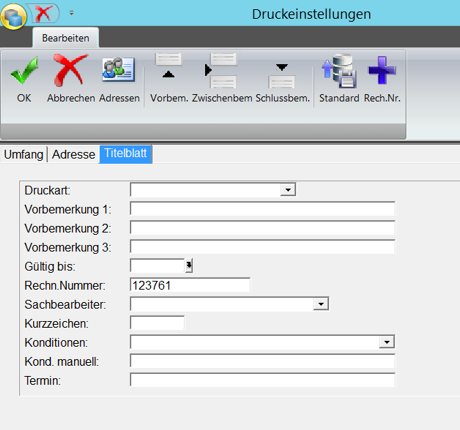The image size is (460, 430).
Task: Open the application orb menu button
Action: click(14, 16)
